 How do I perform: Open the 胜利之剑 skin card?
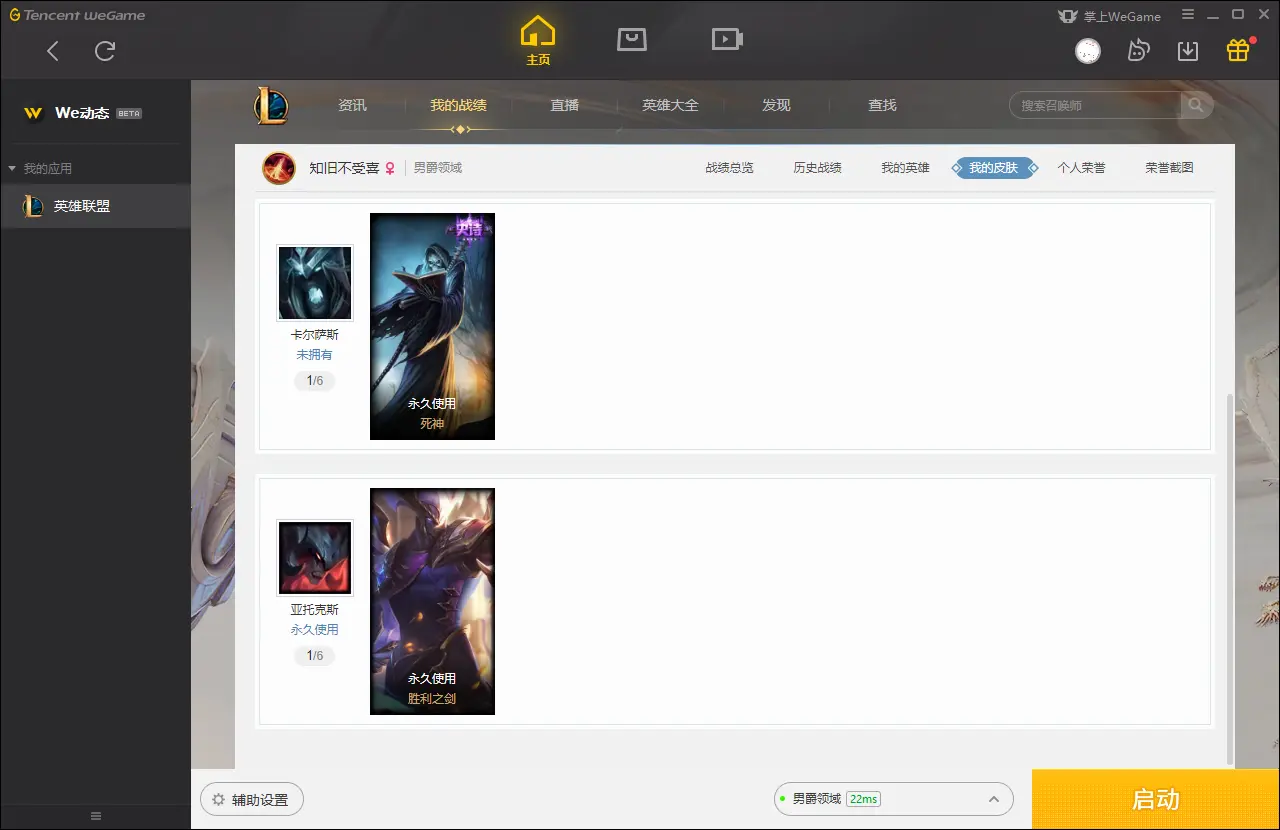click(432, 601)
